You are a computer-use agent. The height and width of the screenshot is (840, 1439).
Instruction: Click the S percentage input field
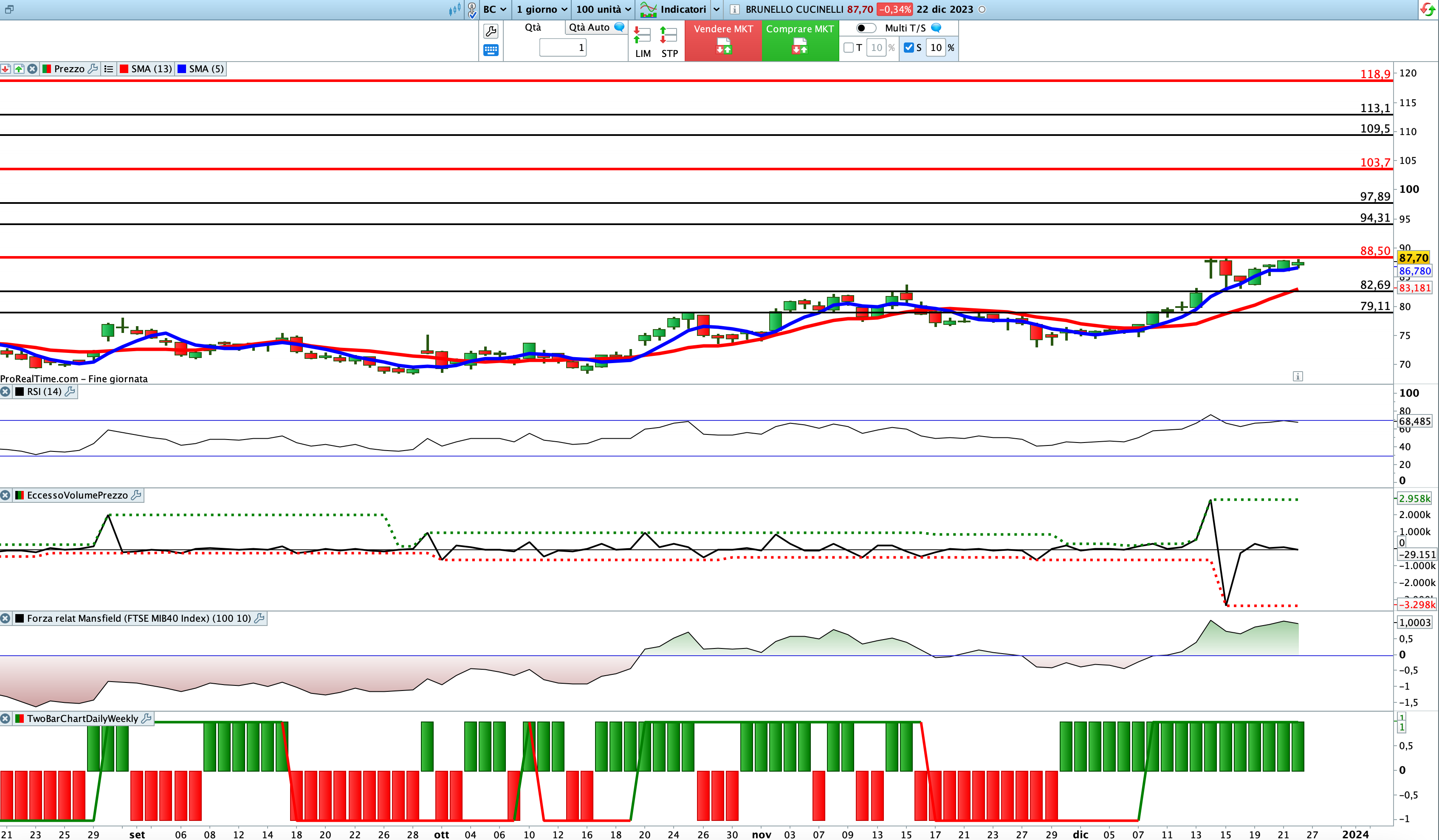[936, 48]
